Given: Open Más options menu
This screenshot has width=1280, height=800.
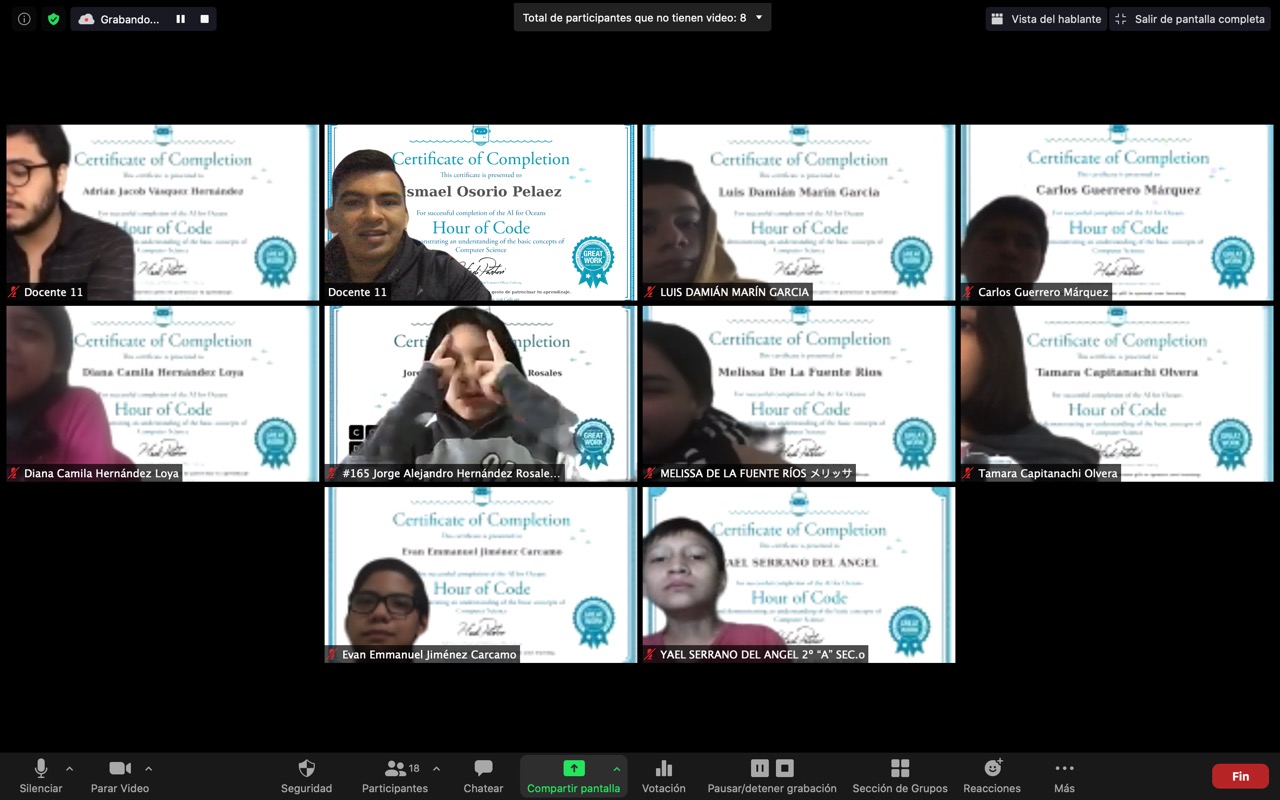Looking at the screenshot, I should pos(1064,776).
